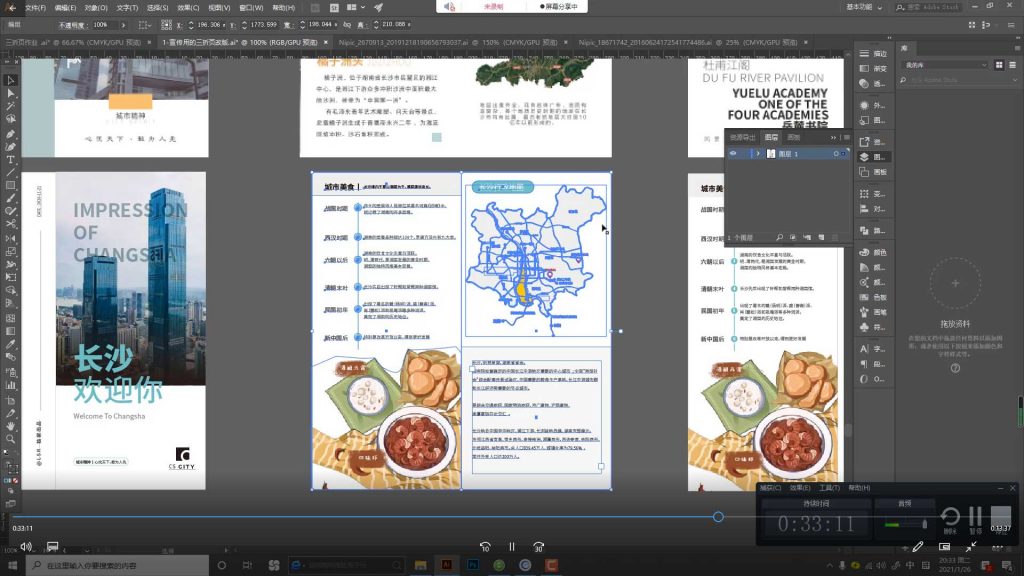Select the Pen tool
The width and height of the screenshot is (1024, 576).
coord(11,133)
